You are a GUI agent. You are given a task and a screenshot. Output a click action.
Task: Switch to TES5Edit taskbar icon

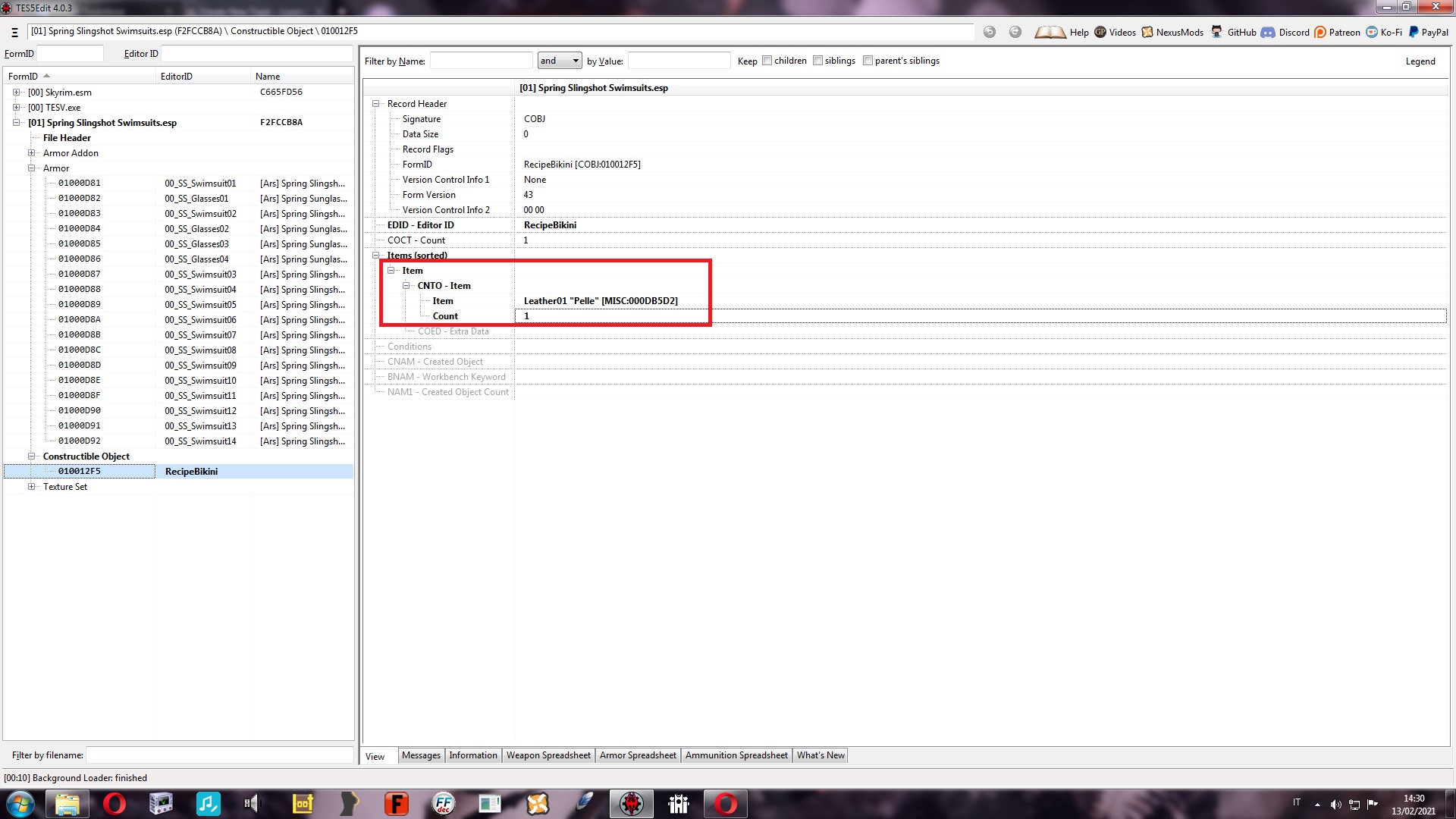point(632,804)
